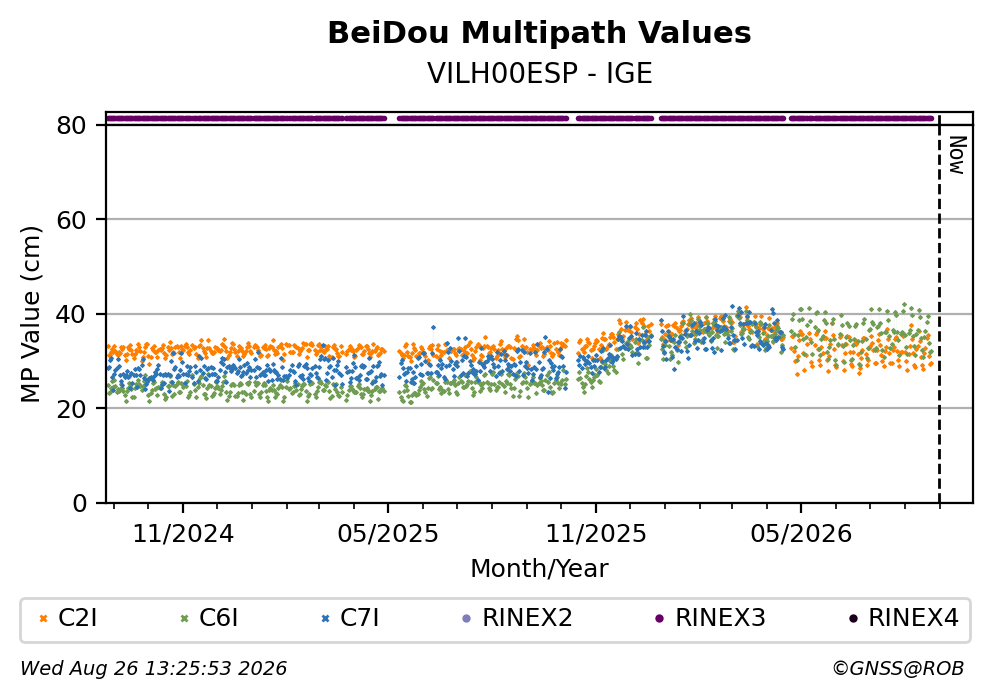Image resolution: width=993 pixels, height=699 pixels.
Task: Select the C6I legend label
Action: tap(218, 618)
